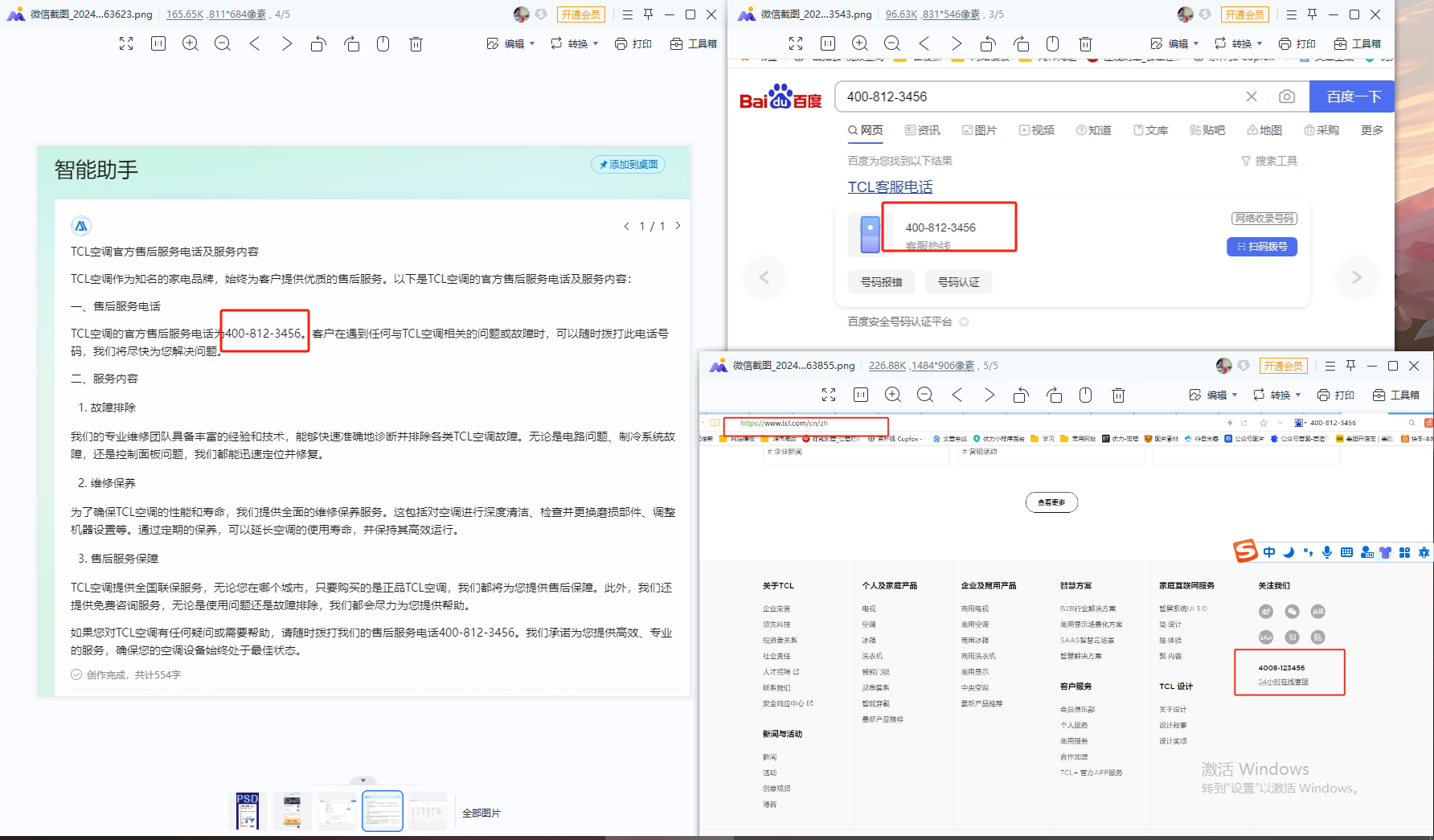Delete the 63855.png image via trash icon

pyautogui.click(x=1118, y=395)
